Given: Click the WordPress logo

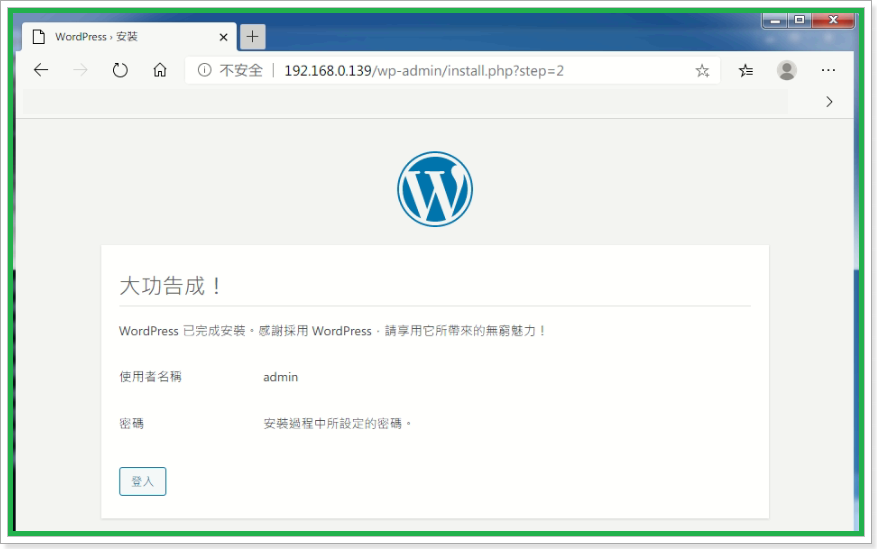Looking at the screenshot, I should click(435, 189).
